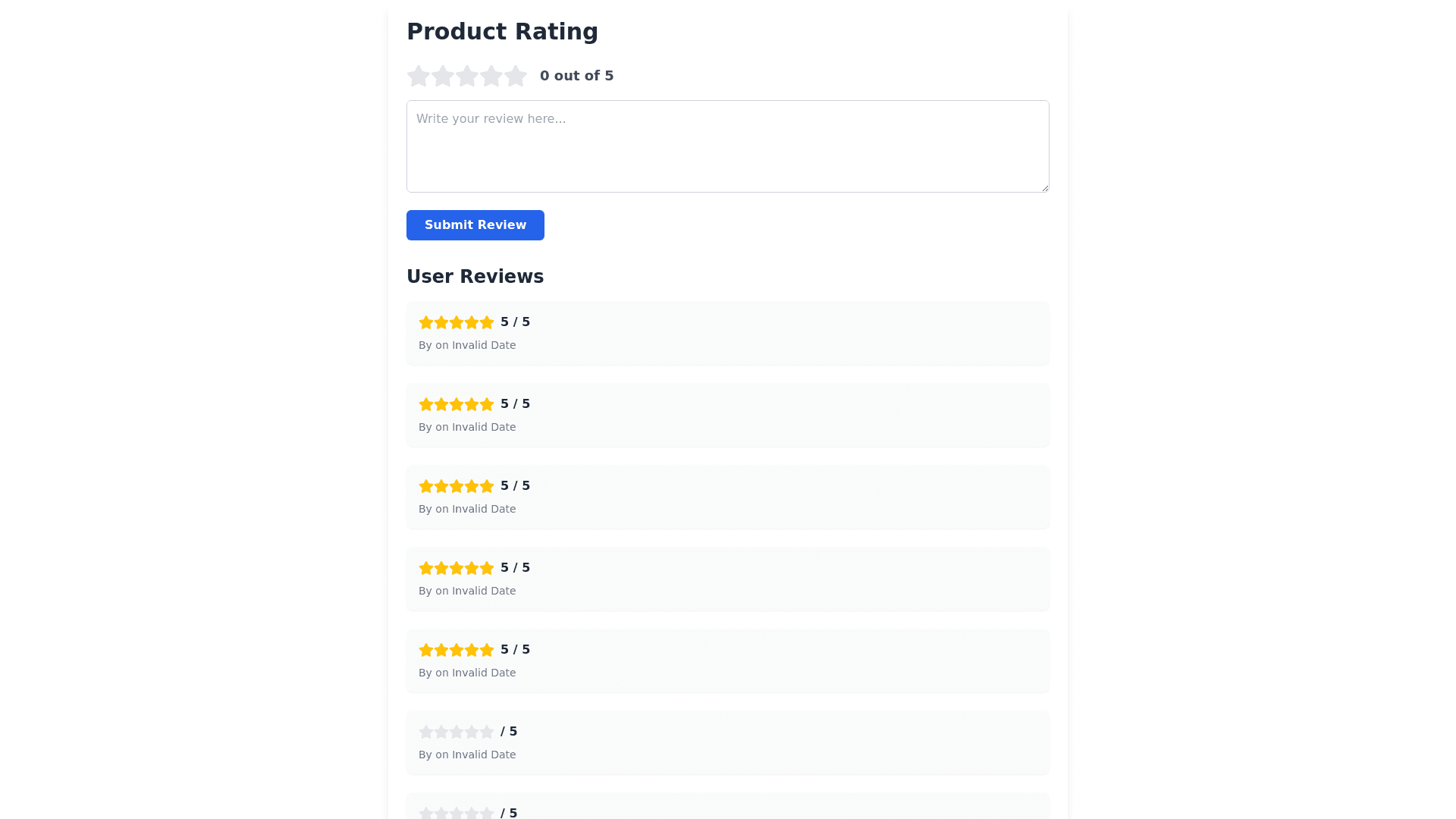The width and height of the screenshot is (1456, 819).
Task: Click last gold star in the second user review
Action: point(487,404)
